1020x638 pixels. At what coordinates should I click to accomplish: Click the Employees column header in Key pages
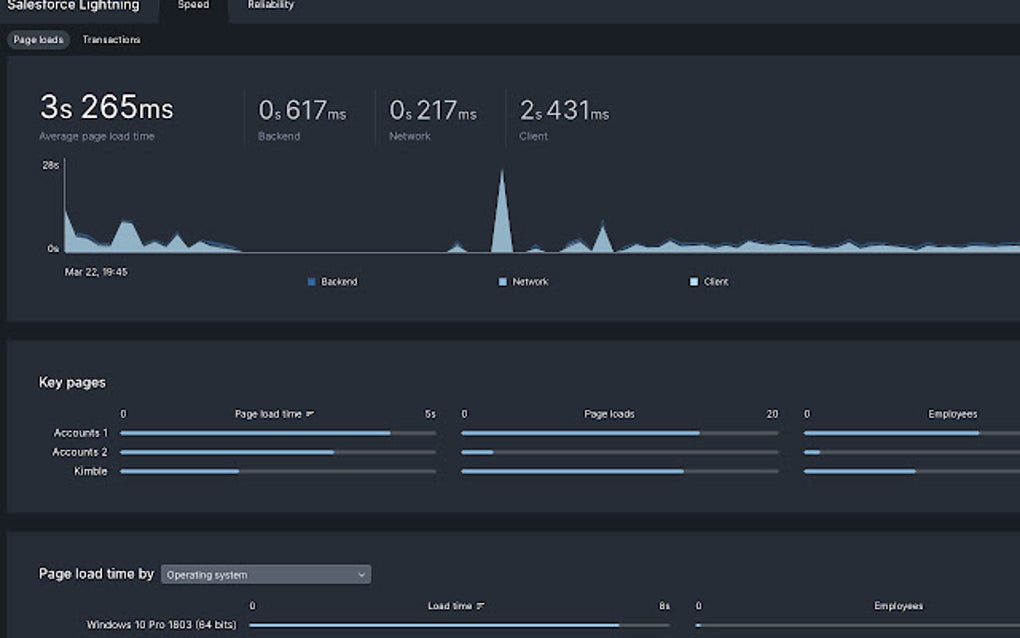tap(952, 414)
